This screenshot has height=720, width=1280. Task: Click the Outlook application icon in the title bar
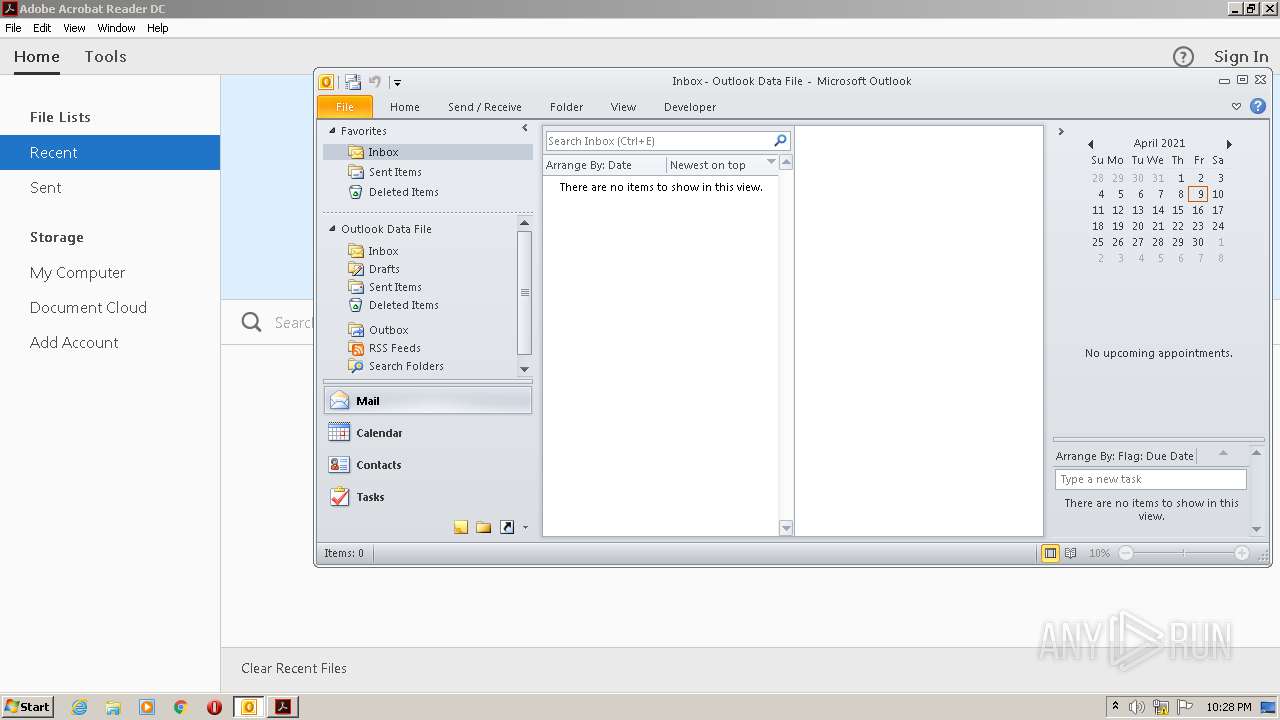326,82
